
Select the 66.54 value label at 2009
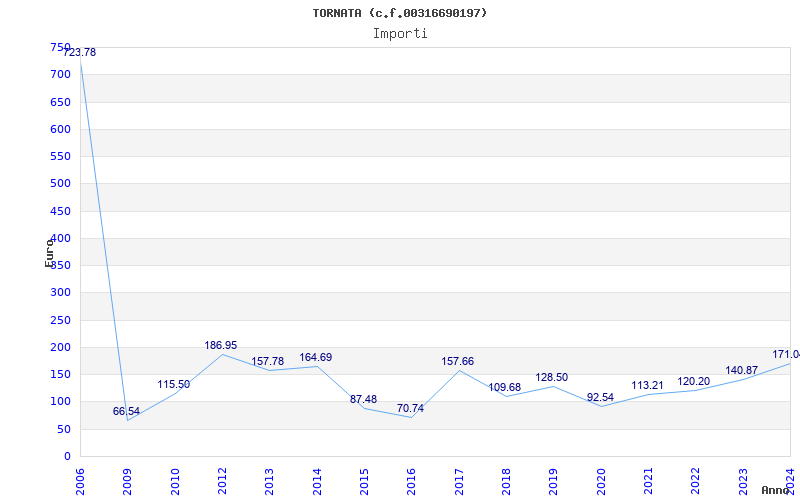pos(126,411)
